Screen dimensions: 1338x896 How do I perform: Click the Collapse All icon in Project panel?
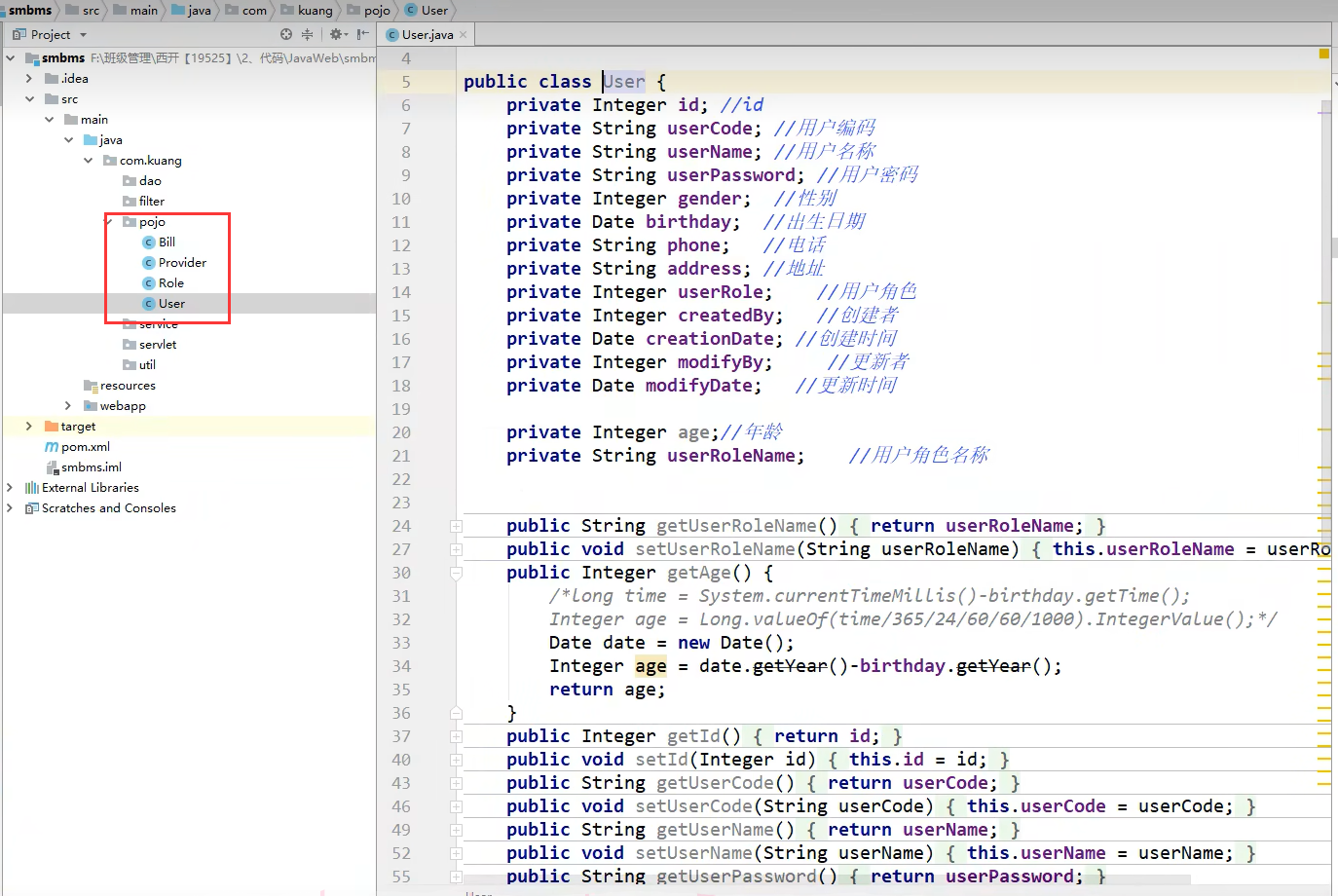click(x=308, y=34)
